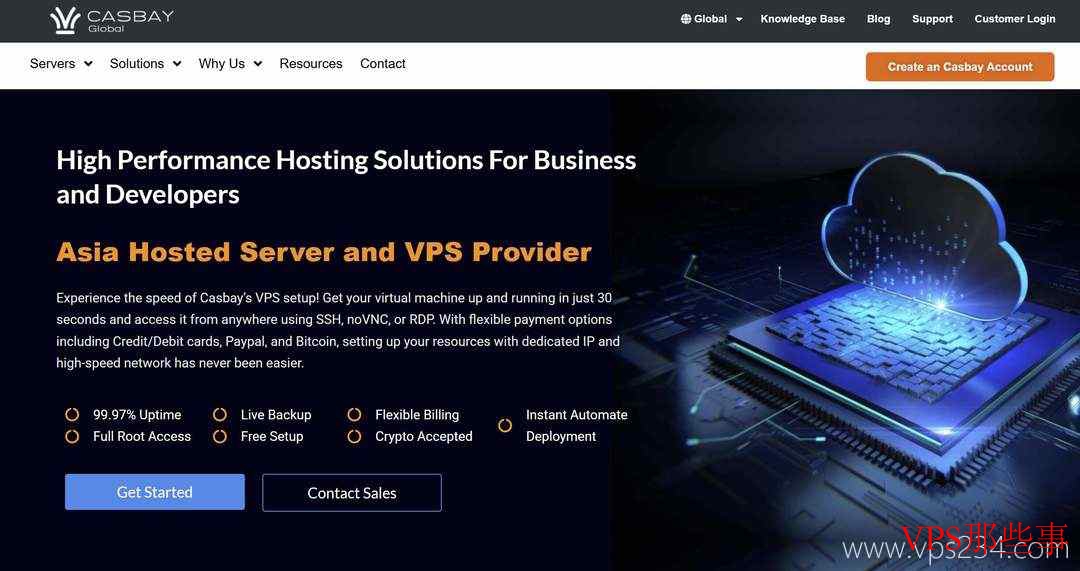Viewport: 1080px width, 571px height.
Task: Click the Casbay crown logo icon
Action: [x=65, y=20]
